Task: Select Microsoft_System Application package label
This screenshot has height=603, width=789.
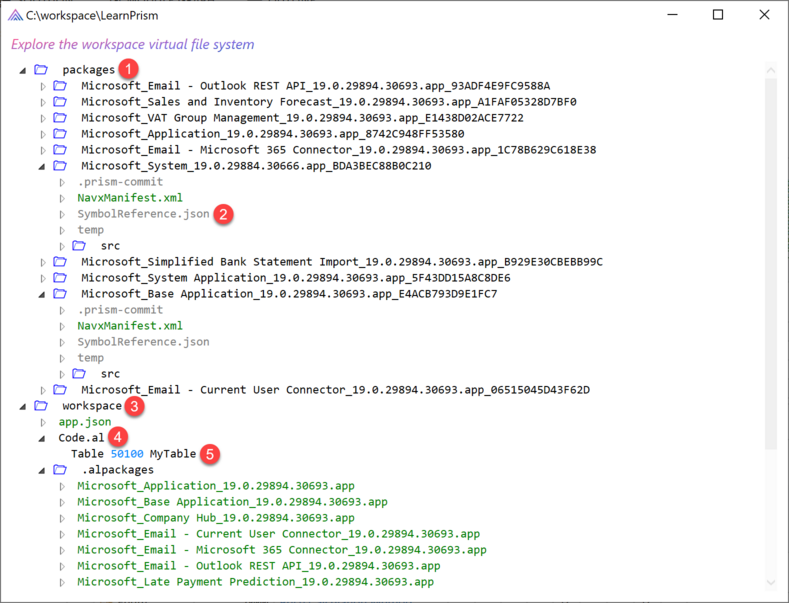Action: (x=296, y=278)
